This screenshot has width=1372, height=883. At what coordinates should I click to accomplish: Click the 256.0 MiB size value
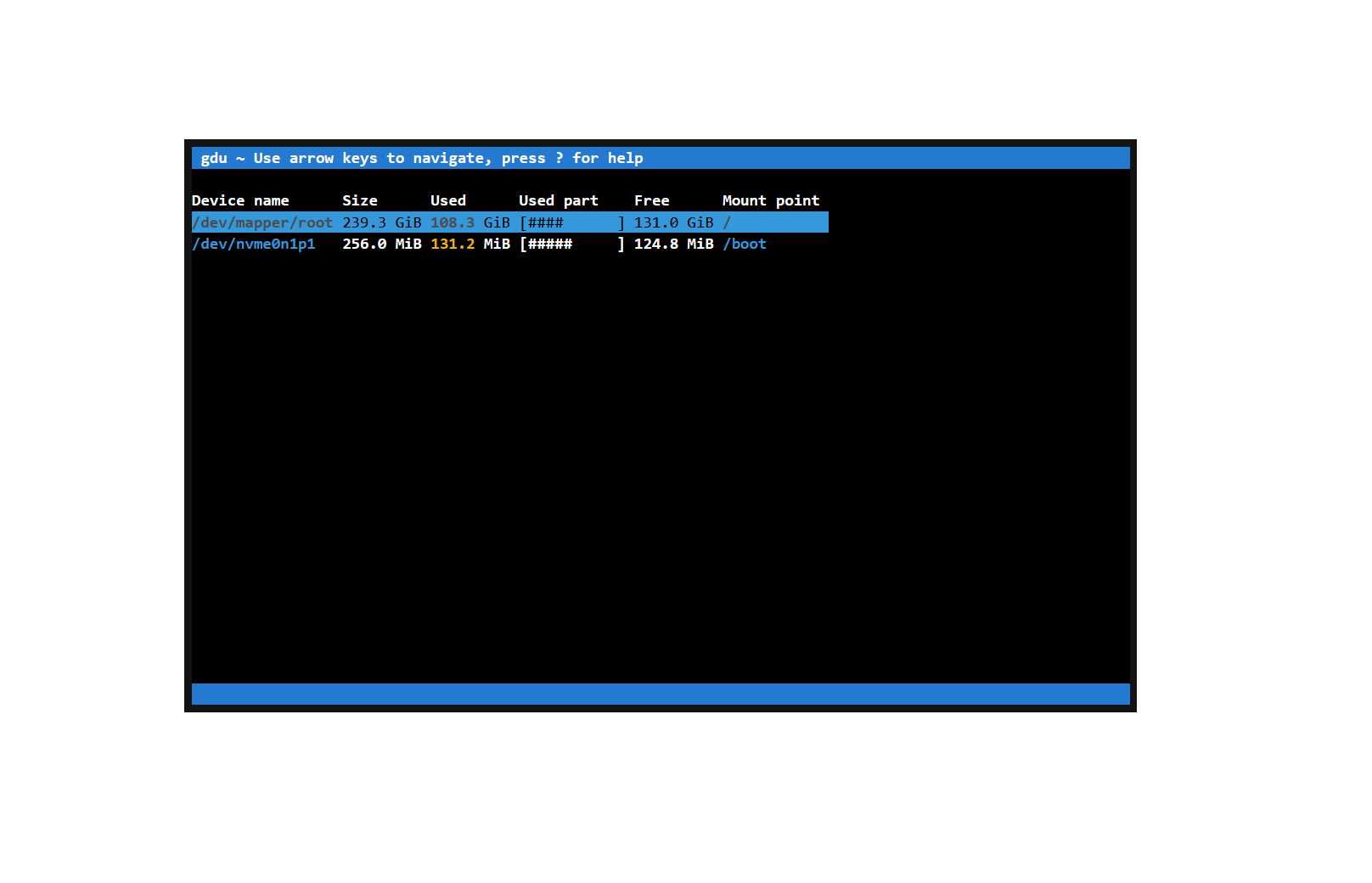[381, 244]
